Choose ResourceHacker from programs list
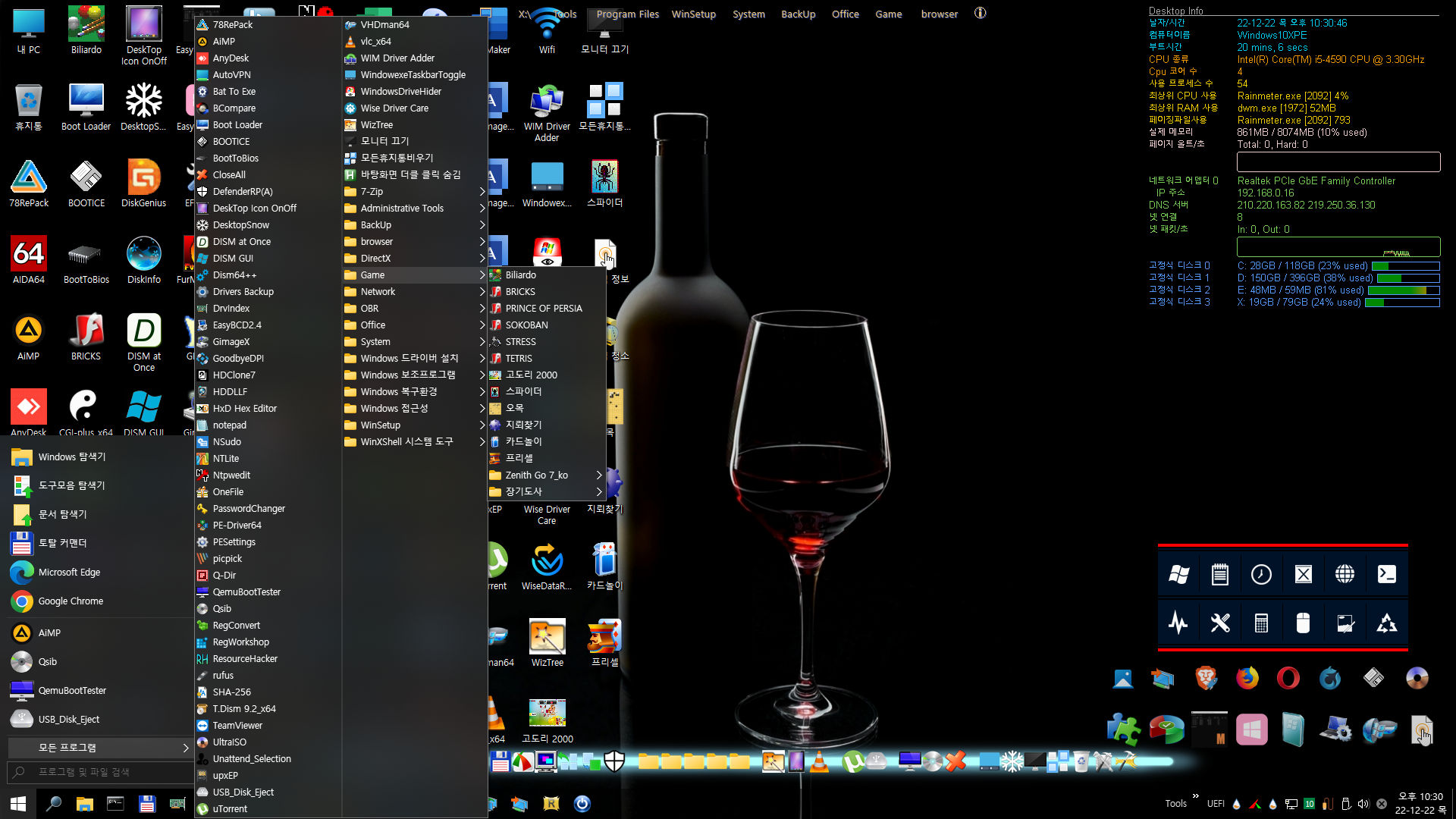This screenshot has height=819, width=1456. [268, 659]
